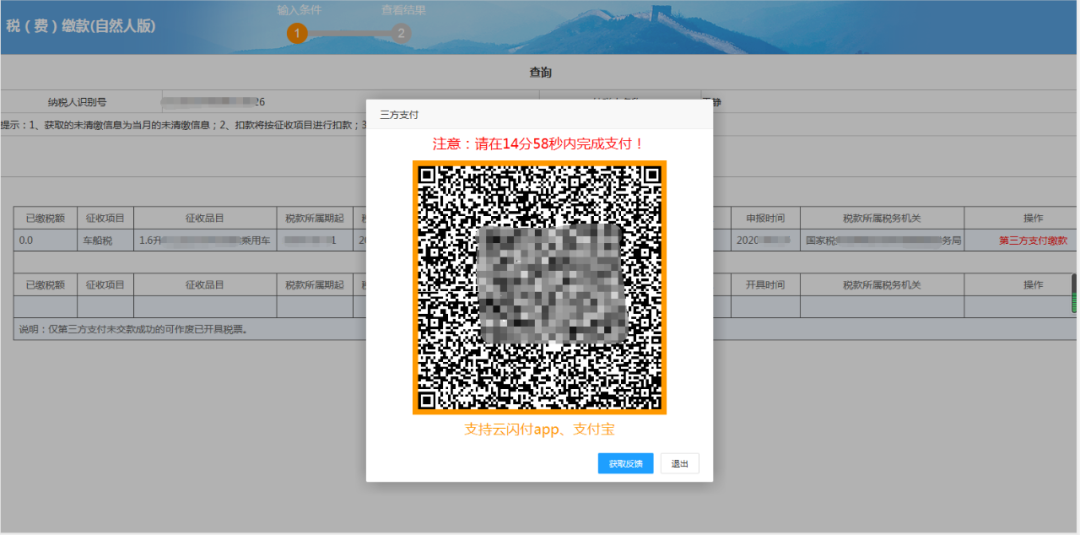Click the 车船税 cell
This screenshot has height=535, width=1080.
[105, 240]
